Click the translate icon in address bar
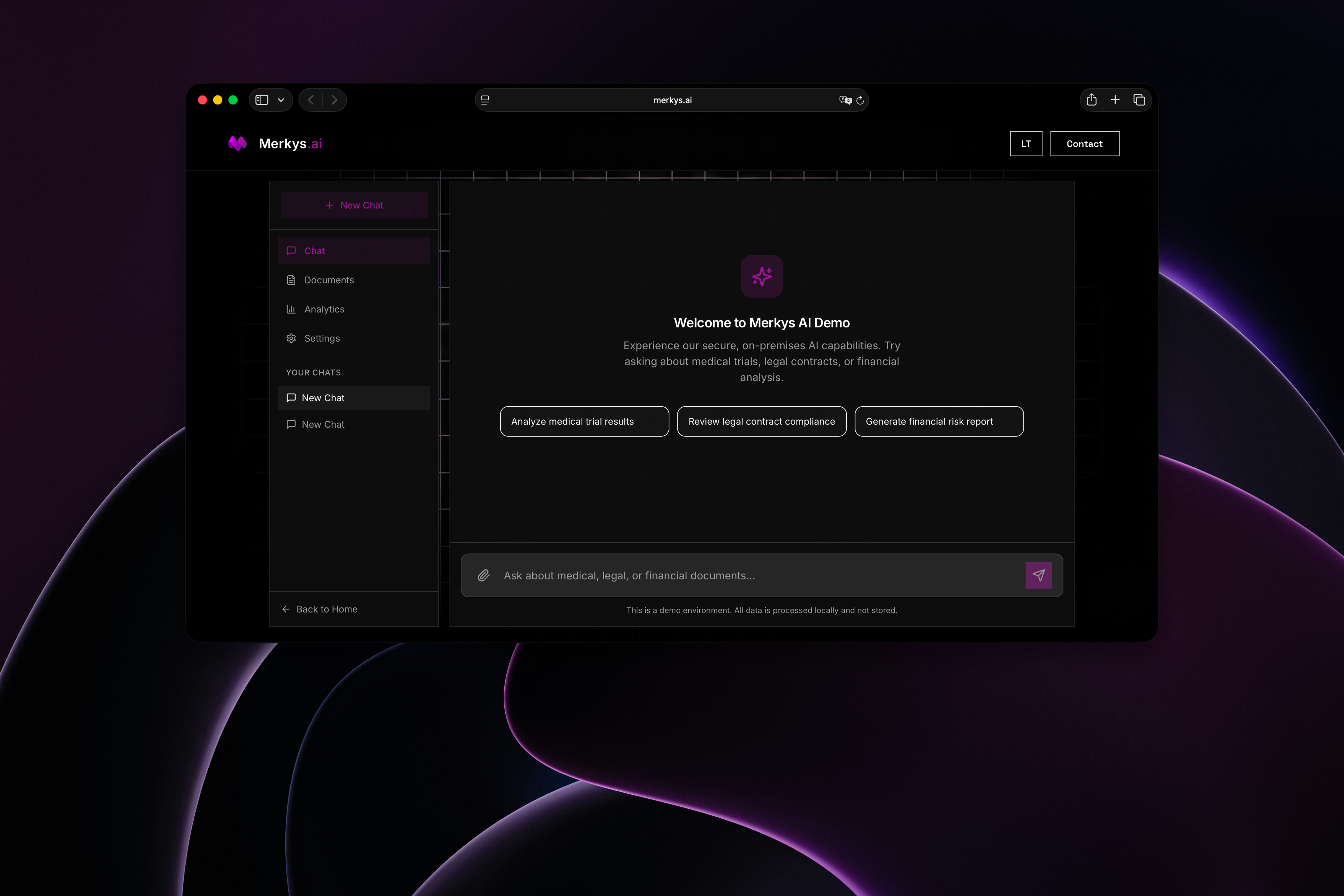 tap(845, 100)
